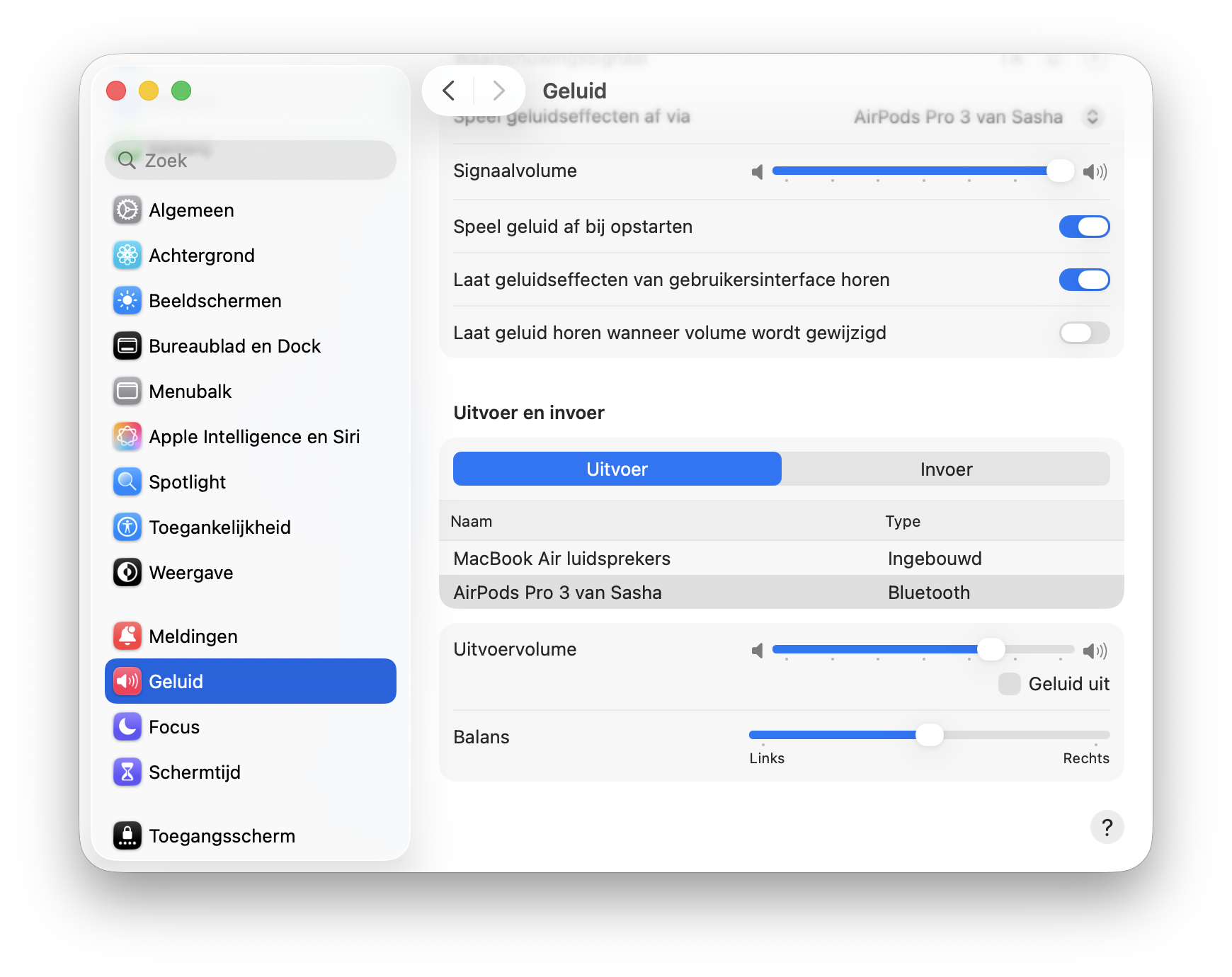Open Beeldschermen via its sun icon
1232x977 pixels.
(x=127, y=301)
